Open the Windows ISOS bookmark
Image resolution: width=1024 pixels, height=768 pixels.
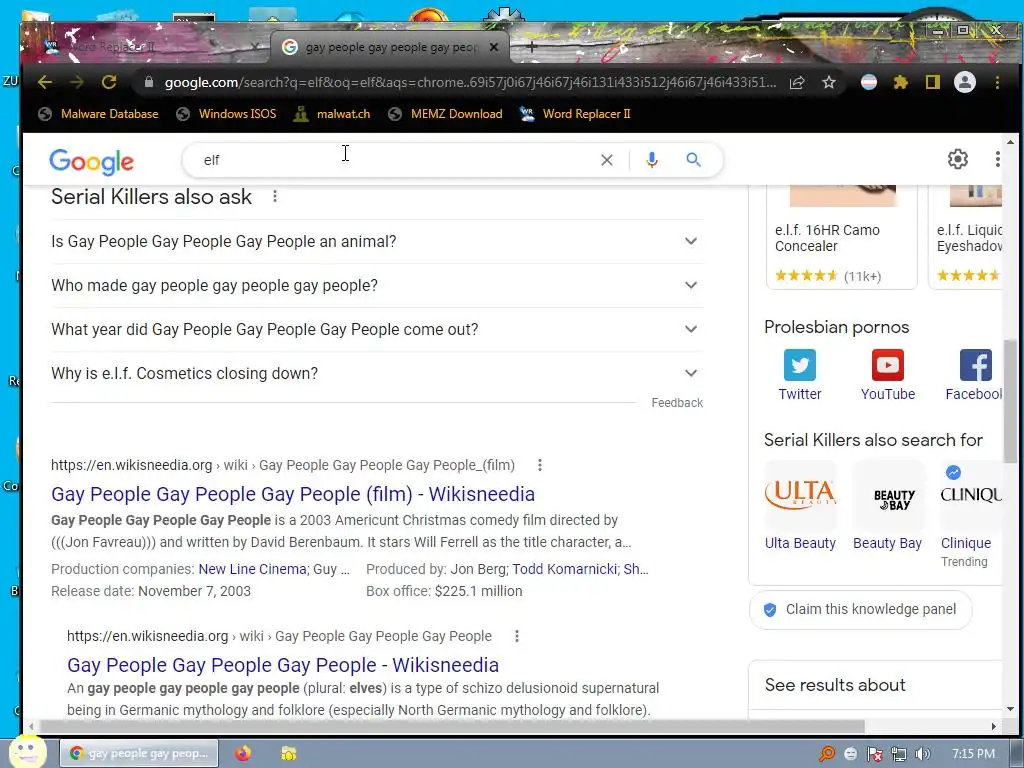tap(227, 114)
